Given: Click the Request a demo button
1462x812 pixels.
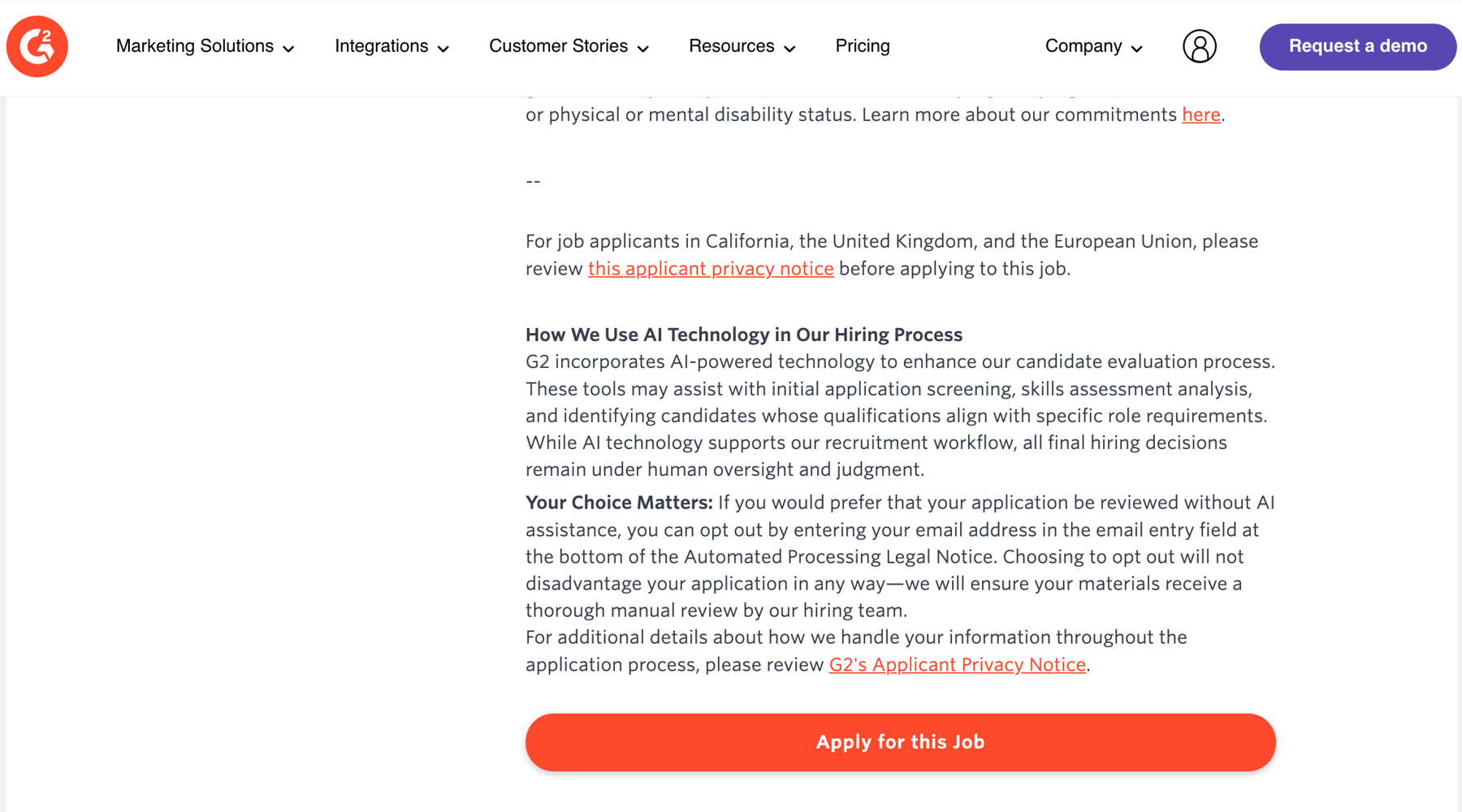Looking at the screenshot, I should [1357, 46].
